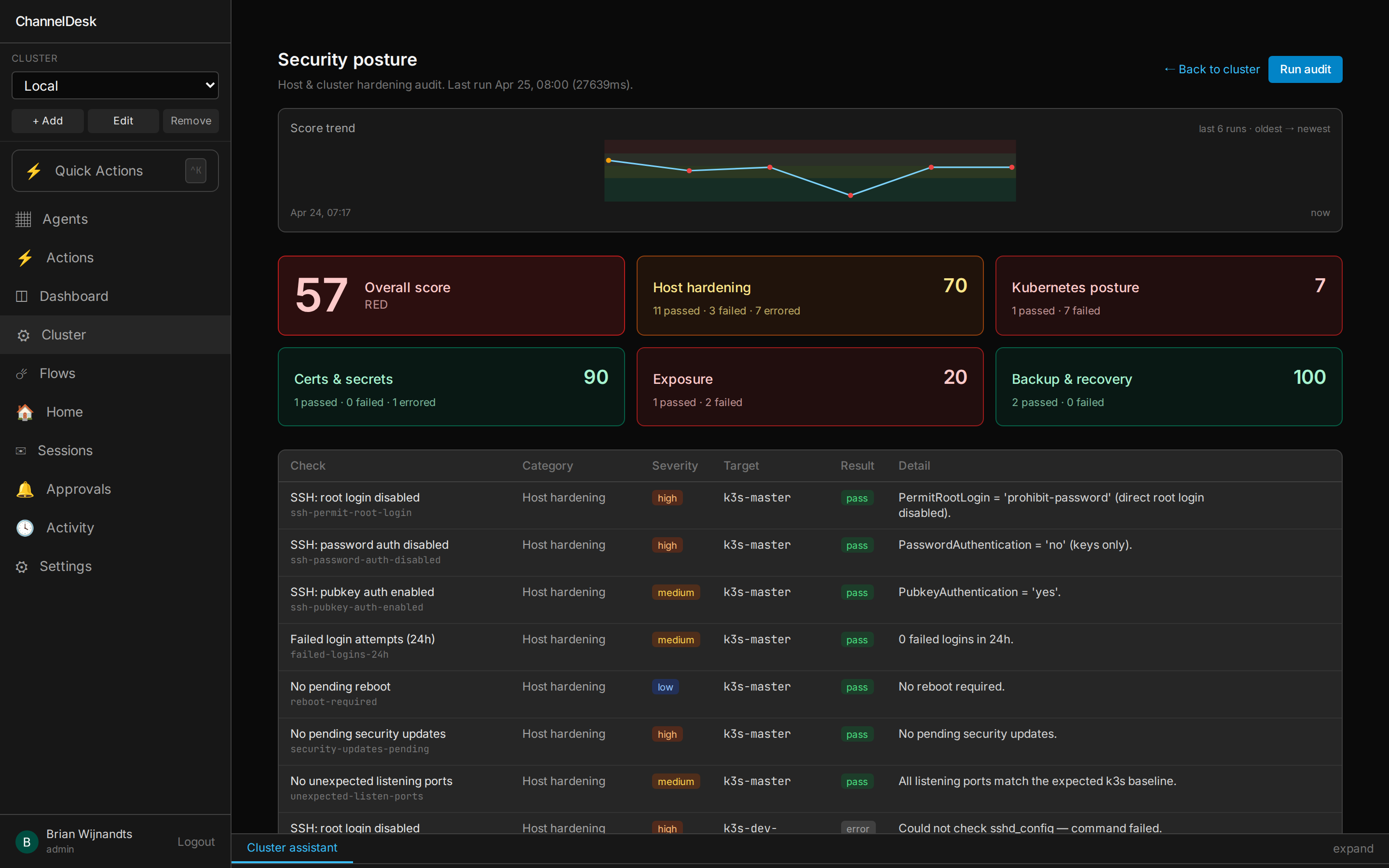
Task: Click the Category column header
Action: 547,465
